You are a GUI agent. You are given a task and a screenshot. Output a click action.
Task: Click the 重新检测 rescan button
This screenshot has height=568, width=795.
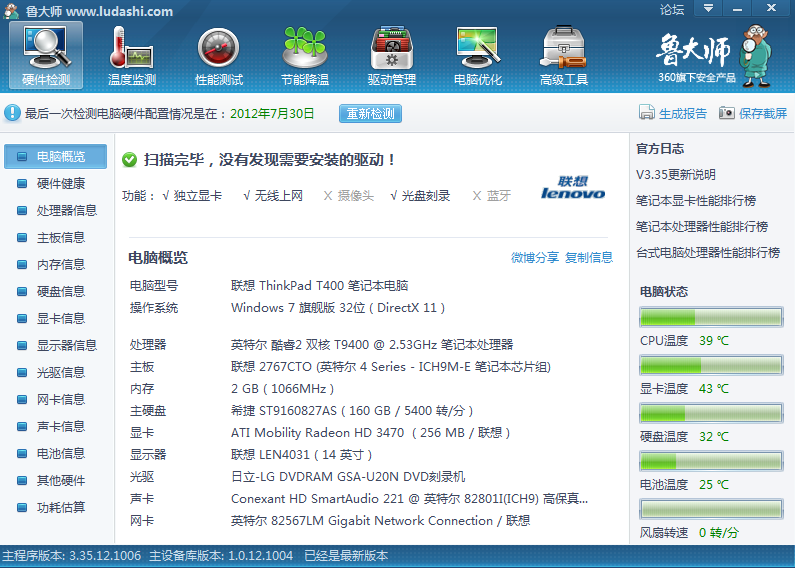(370, 114)
